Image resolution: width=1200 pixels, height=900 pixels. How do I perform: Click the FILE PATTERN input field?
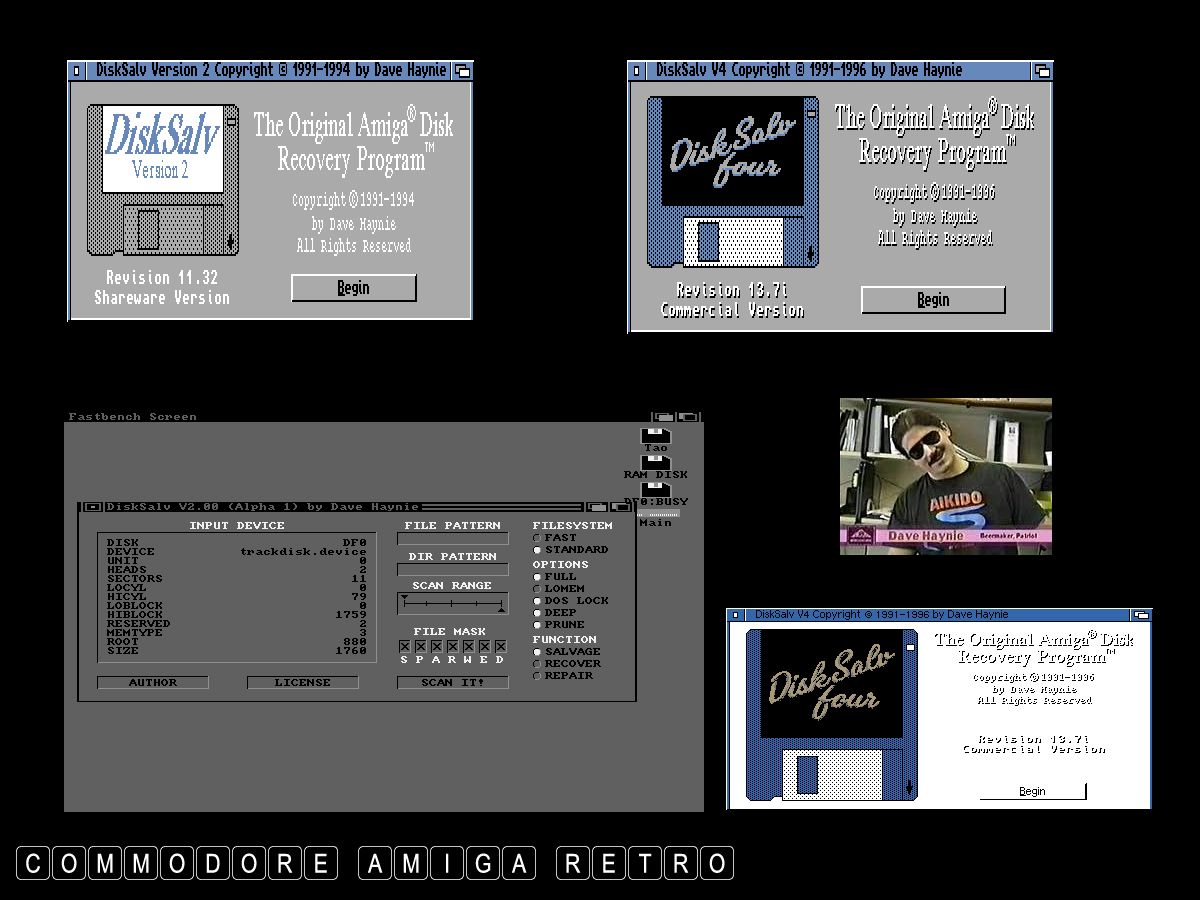[x=452, y=539]
